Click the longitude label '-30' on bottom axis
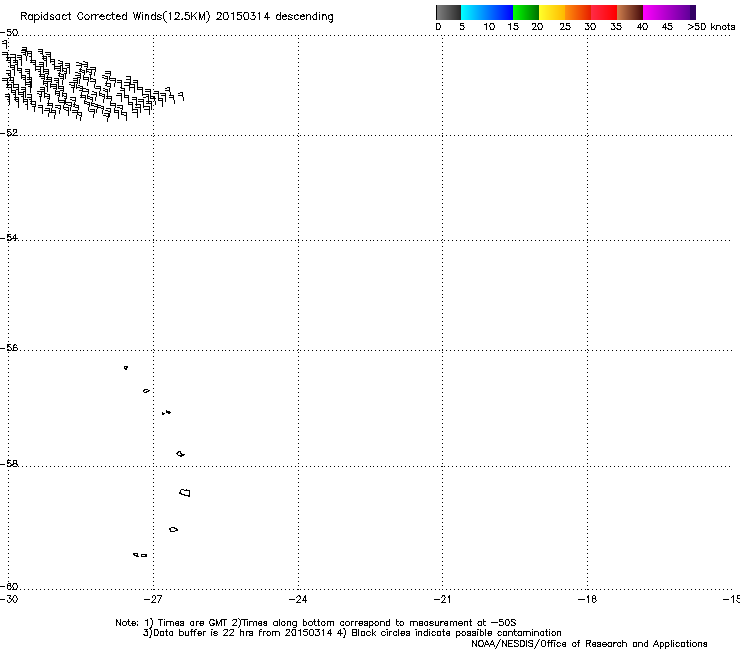Image resolution: width=740 pixels, height=650 pixels. pyautogui.click(x=9, y=599)
